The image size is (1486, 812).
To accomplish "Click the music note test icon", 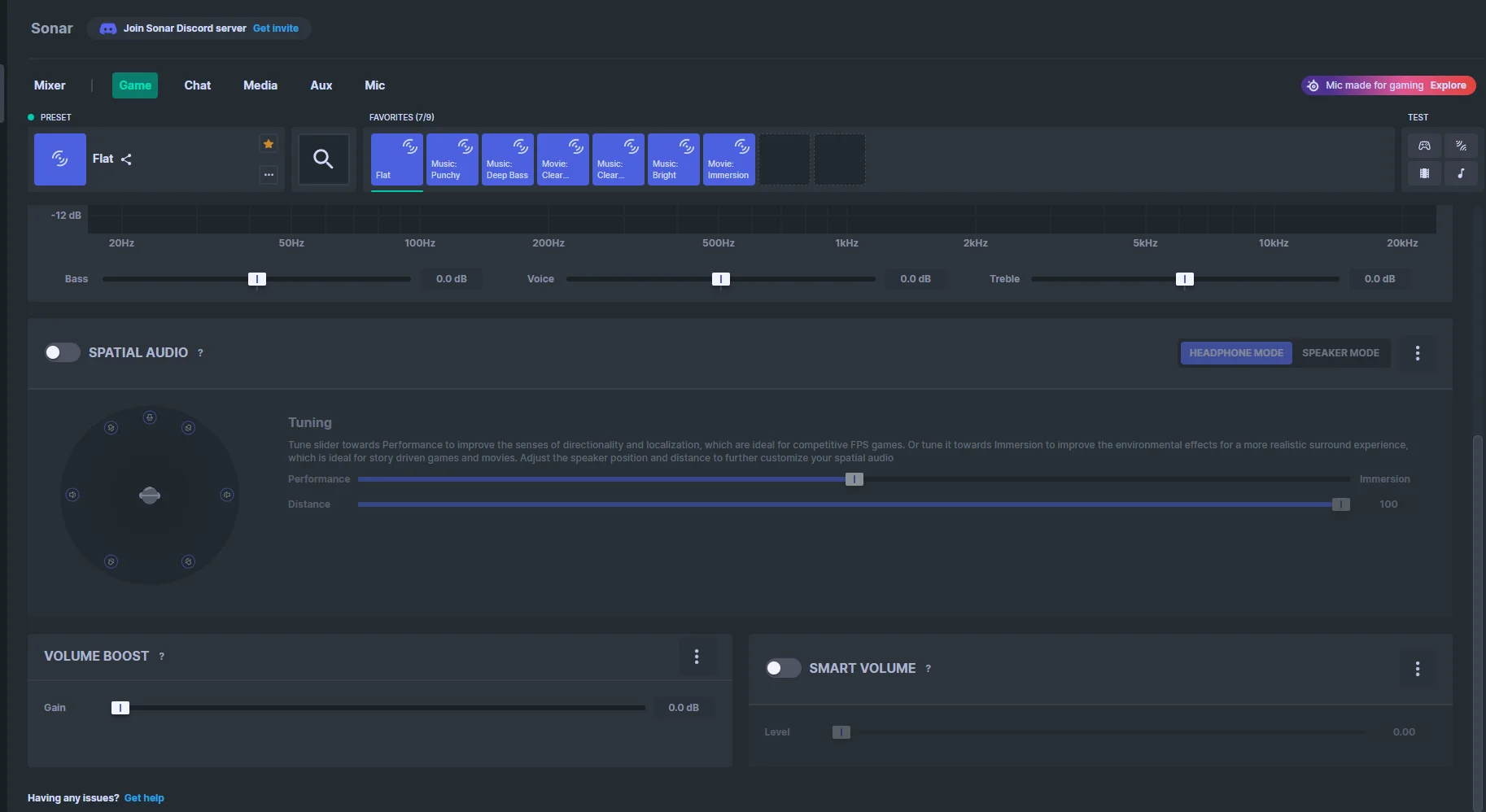I will tap(1461, 173).
